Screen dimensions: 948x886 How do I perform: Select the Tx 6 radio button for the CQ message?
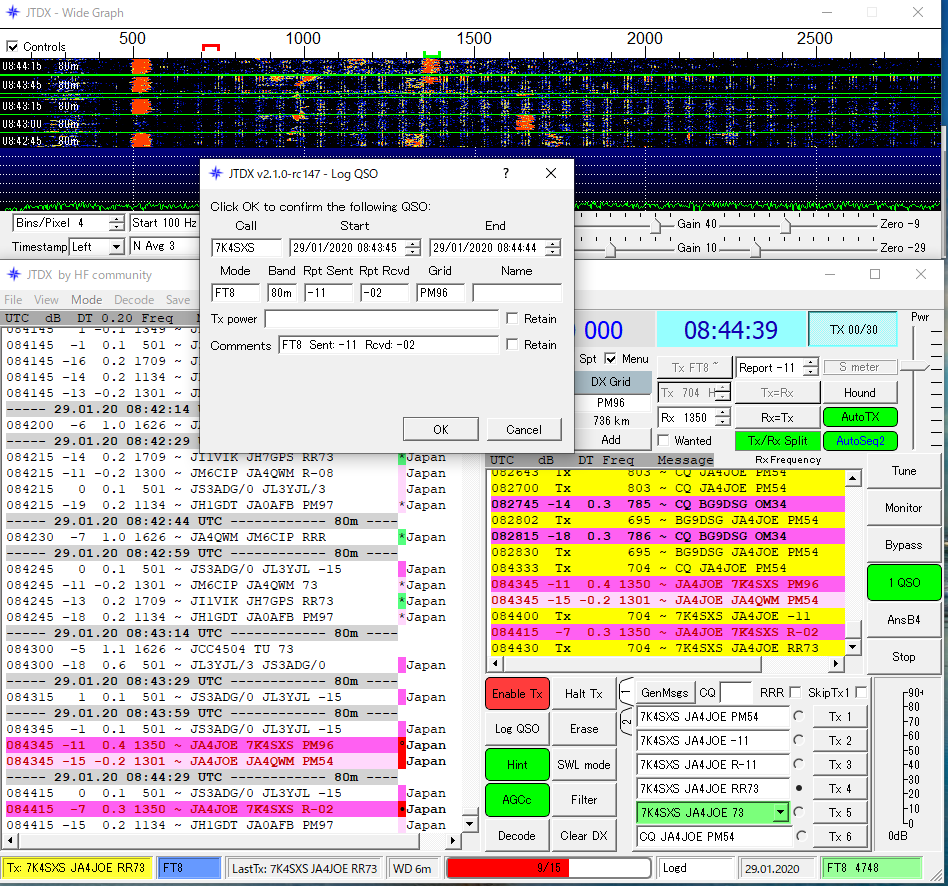(x=799, y=837)
